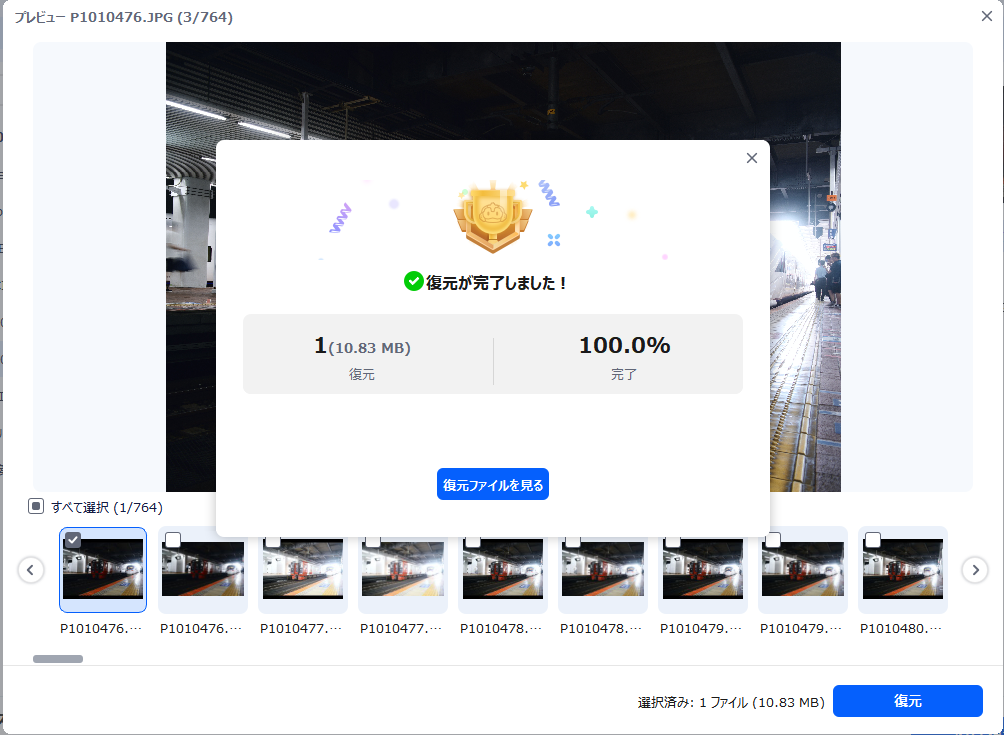Click the left arrow beside the thumbnail strip
The width and height of the screenshot is (1004, 735).
point(31,570)
